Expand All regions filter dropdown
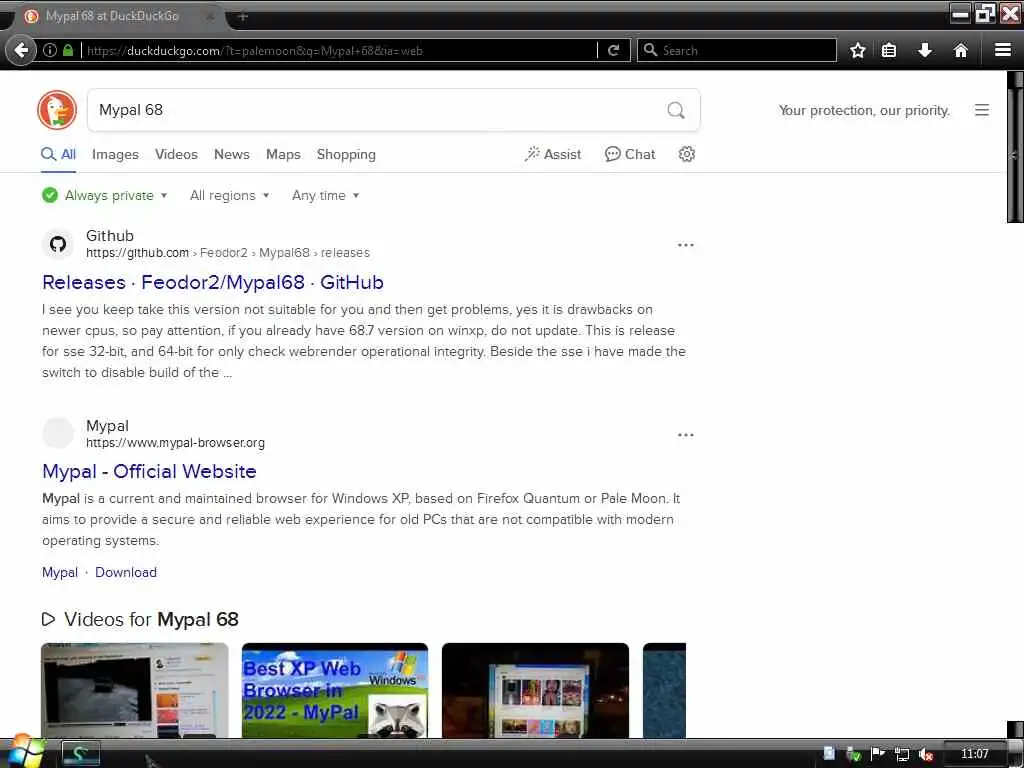The width and height of the screenshot is (1024, 768). click(x=229, y=195)
